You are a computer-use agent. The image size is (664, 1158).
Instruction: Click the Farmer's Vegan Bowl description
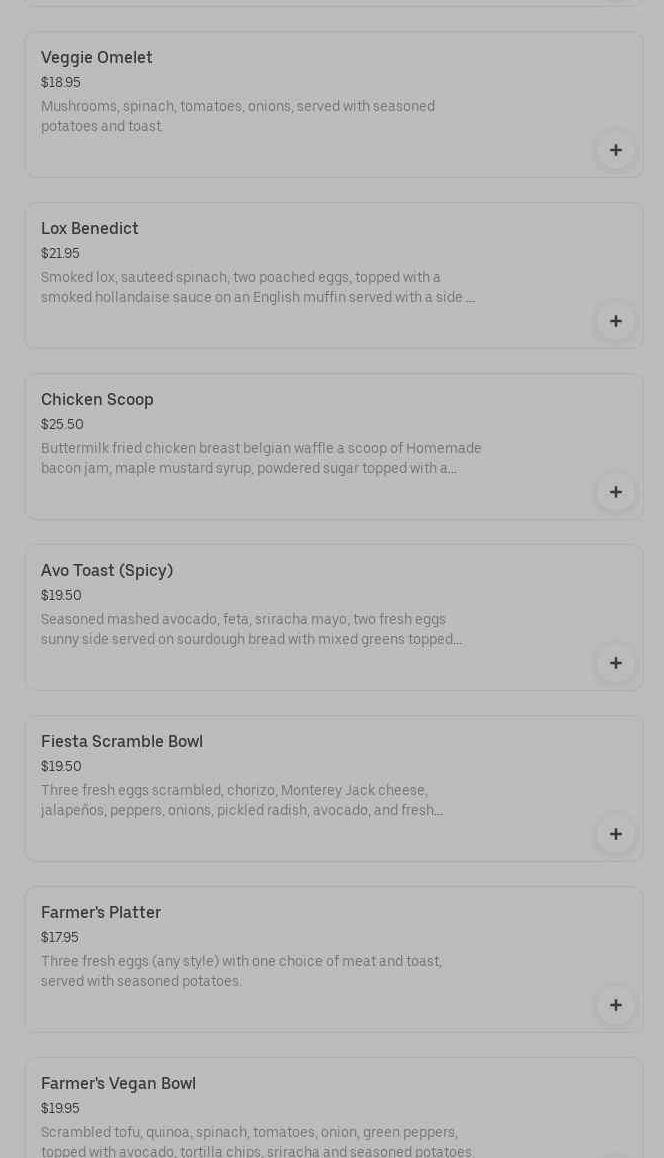[x=257, y=1142]
